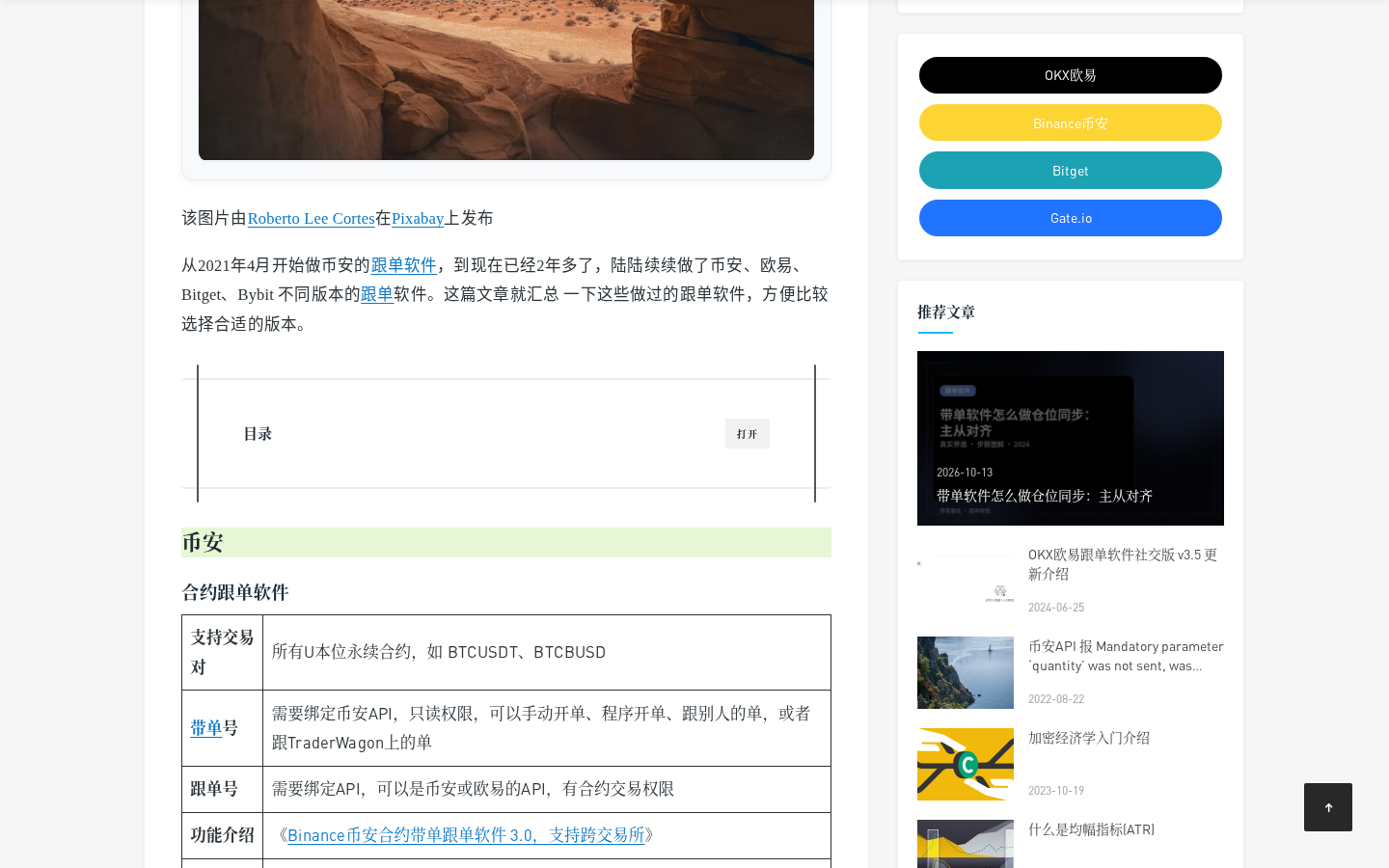Click the Binance币安 button

[1071, 122]
